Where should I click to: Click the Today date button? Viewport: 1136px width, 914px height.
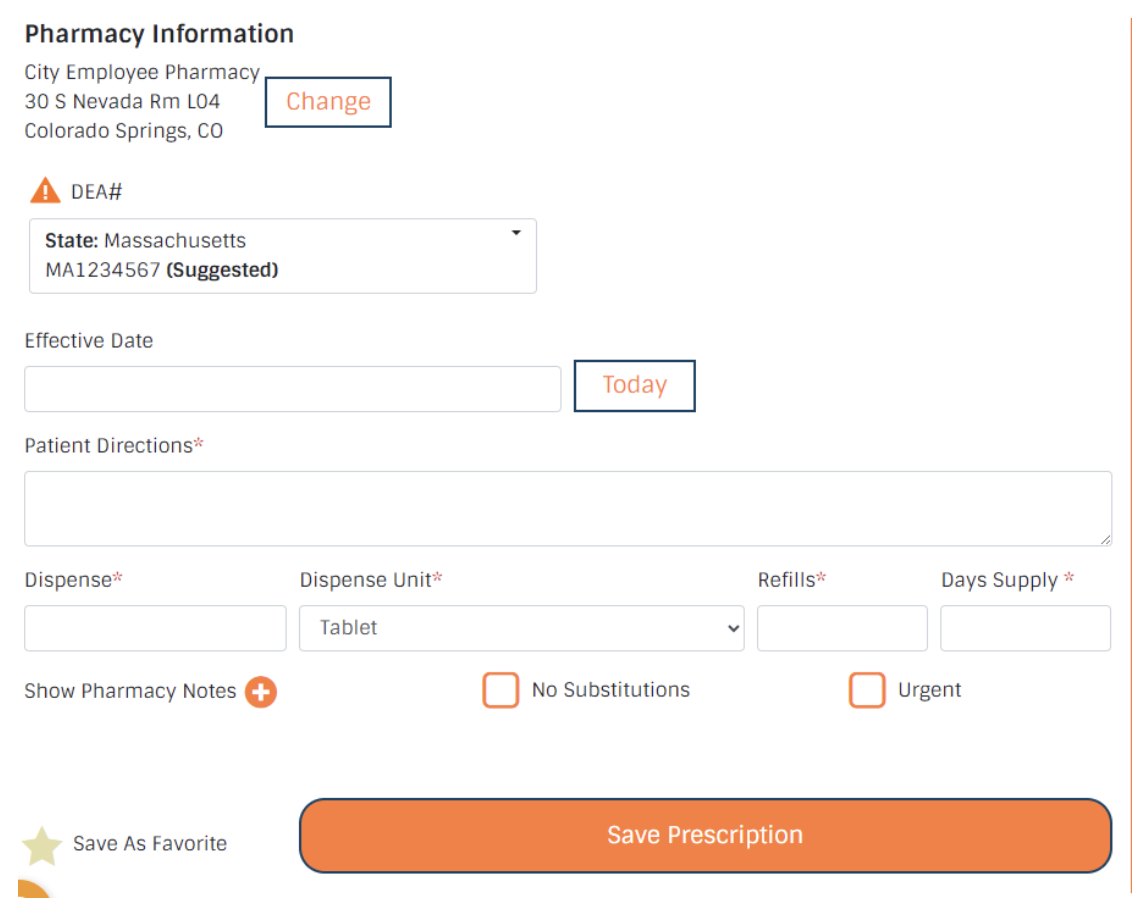point(634,386)
